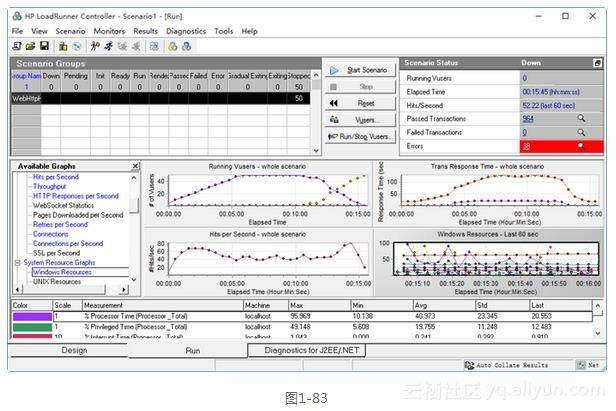Select HTTP Responses per Second graph

coord(75,196)
